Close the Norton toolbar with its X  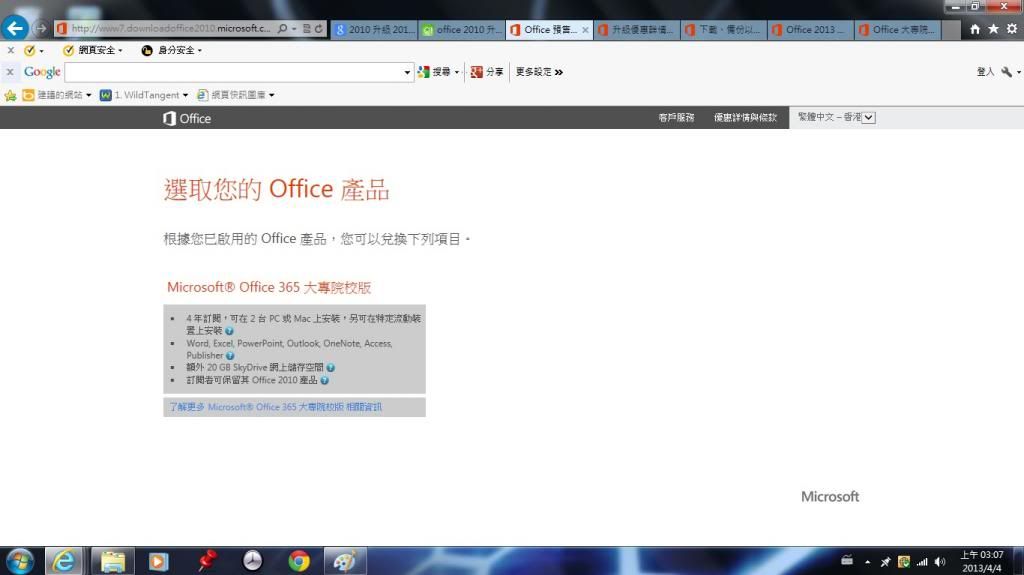[10, 50]
